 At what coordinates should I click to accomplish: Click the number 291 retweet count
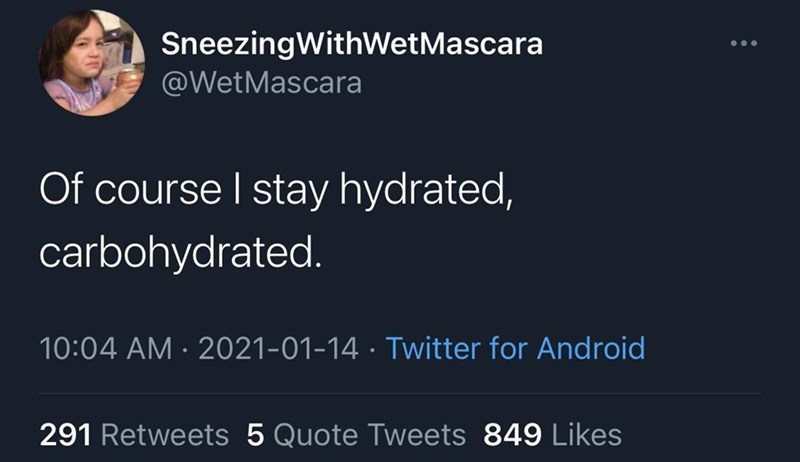click(66, 435)
